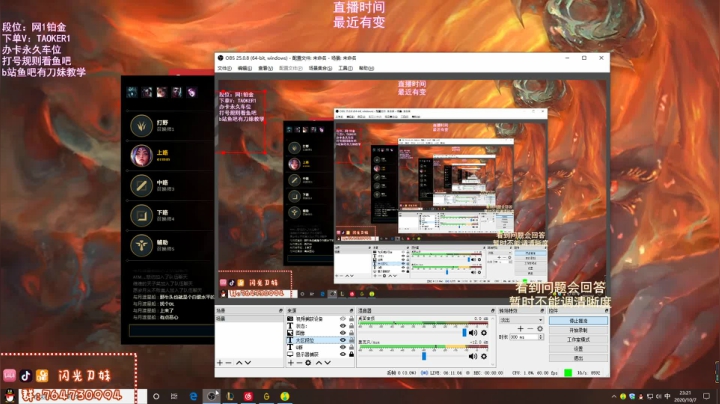Click 停止推流 stop streaming button
The height and width of the screenshot is (404, 720).
(x=578, y=320)
